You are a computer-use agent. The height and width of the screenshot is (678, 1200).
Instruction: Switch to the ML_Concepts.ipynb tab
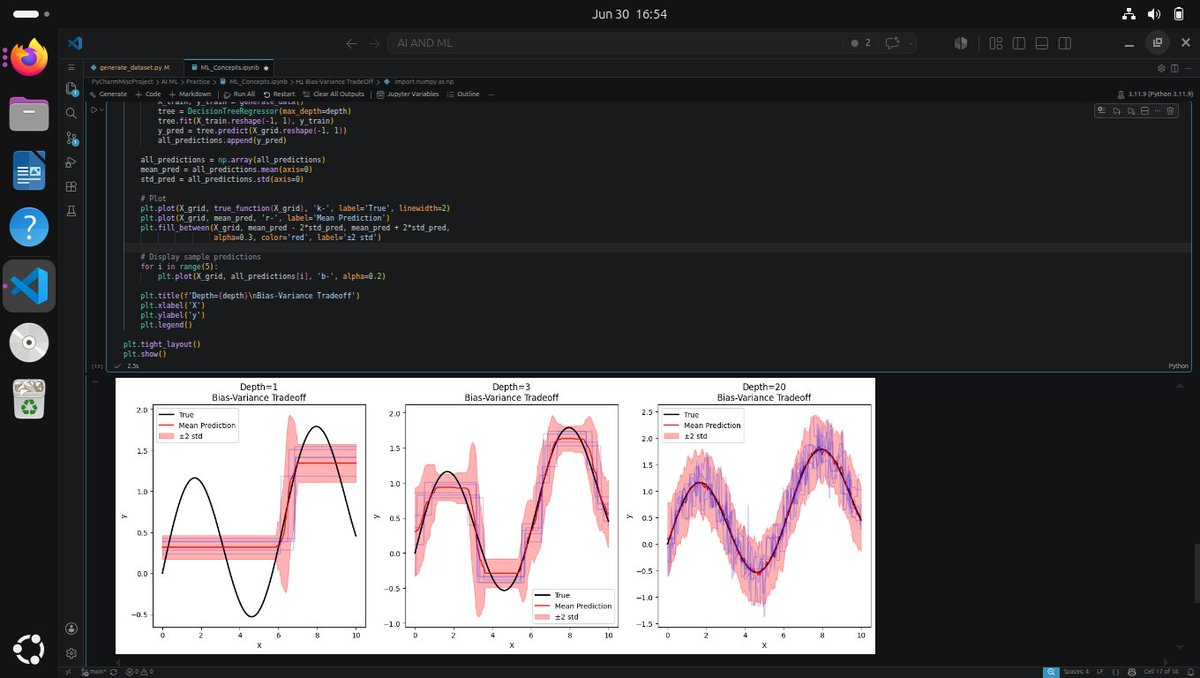(230, 67)
